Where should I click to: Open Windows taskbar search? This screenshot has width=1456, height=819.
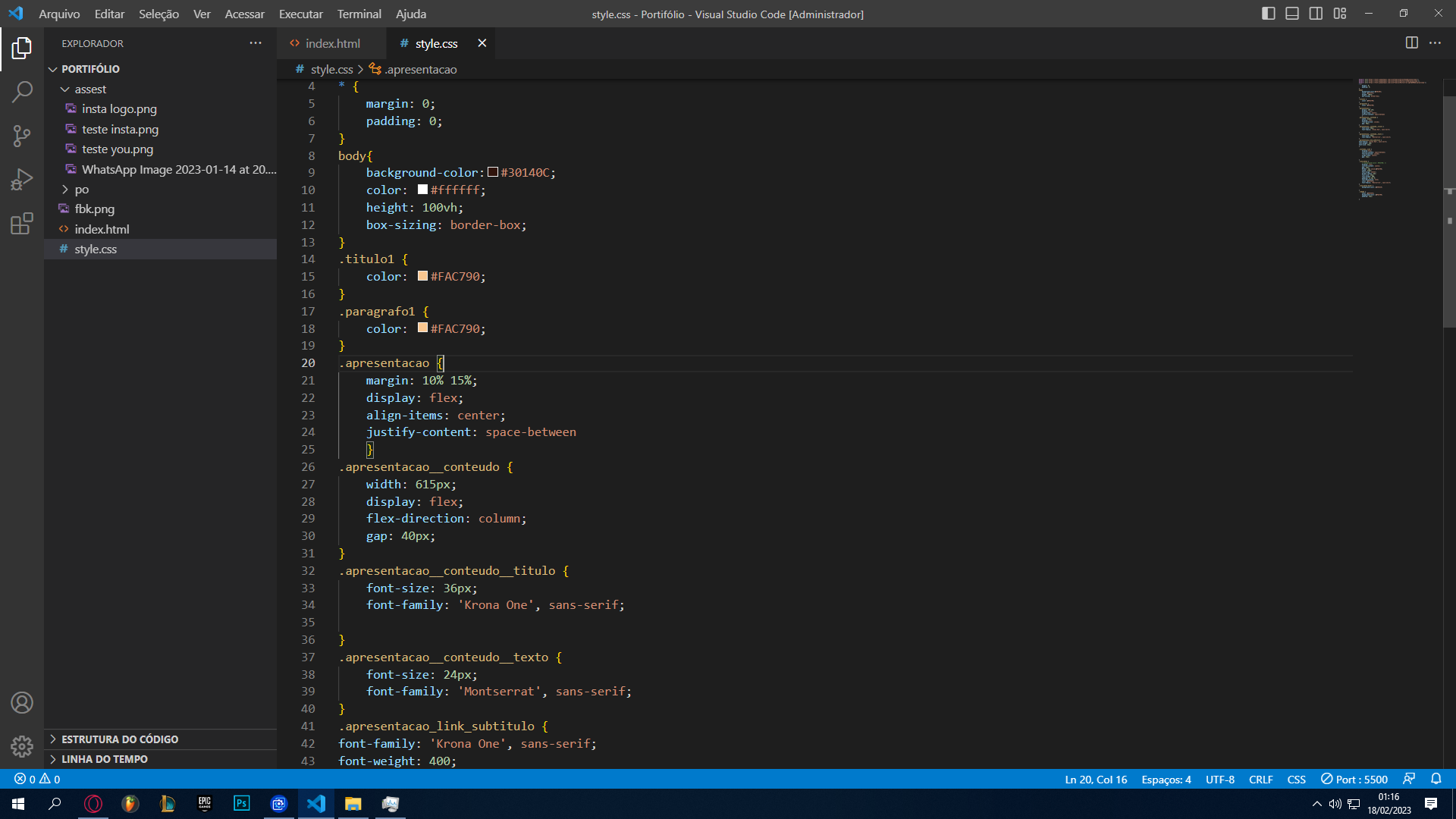tap(55, 804)
